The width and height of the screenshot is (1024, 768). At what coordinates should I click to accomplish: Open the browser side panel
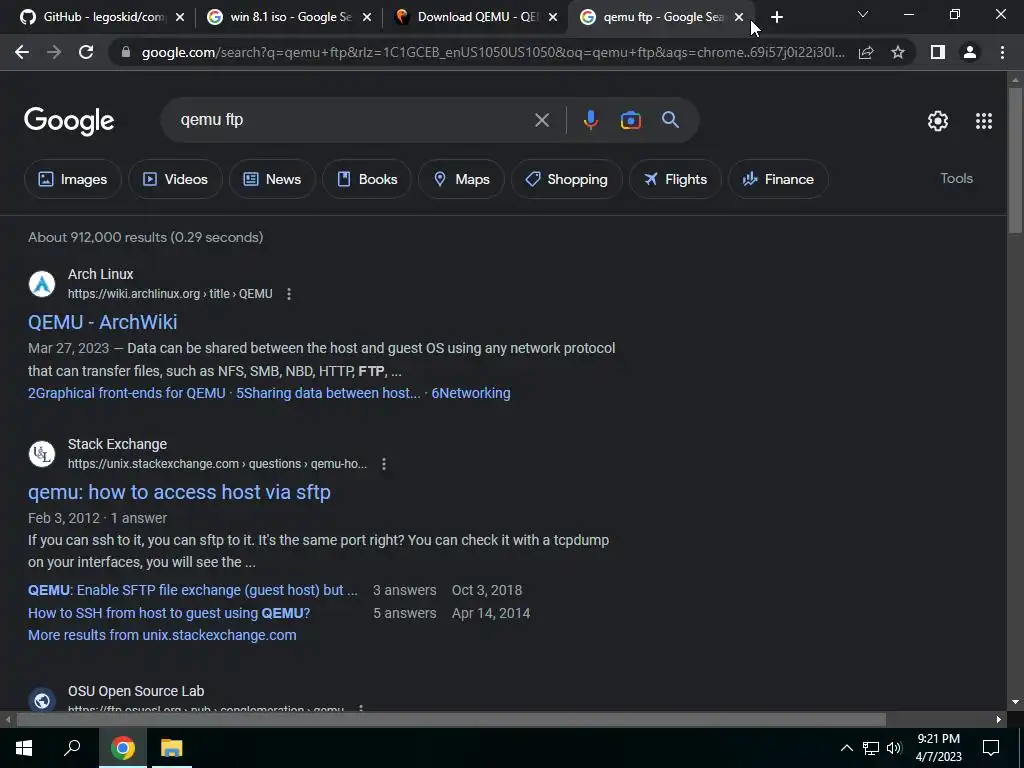938,52
